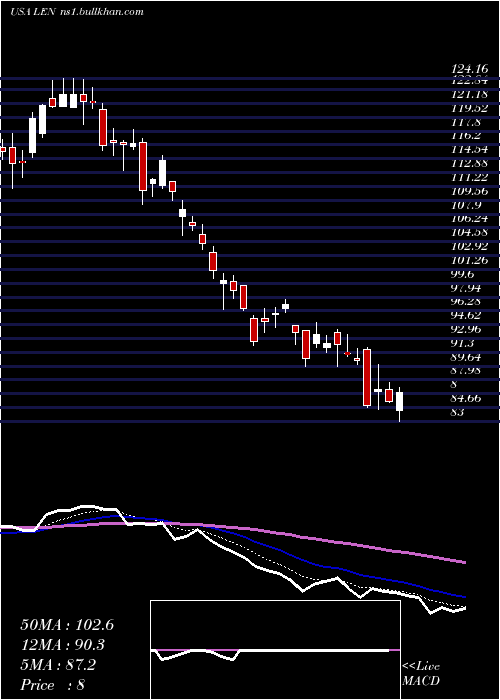Click the 83 price level label
500x700 pixels.
tap(458, 412)
